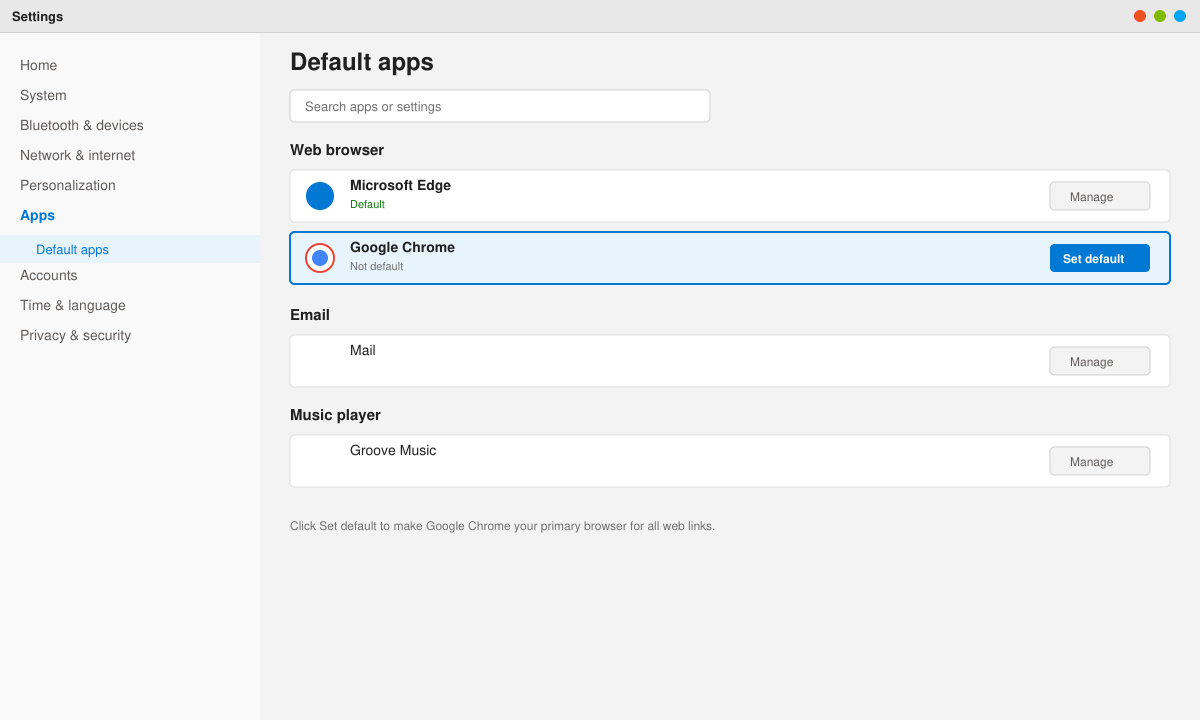Open Manage for the Mail app
The image size is (1200, 720).
(x=1100, y=361)
